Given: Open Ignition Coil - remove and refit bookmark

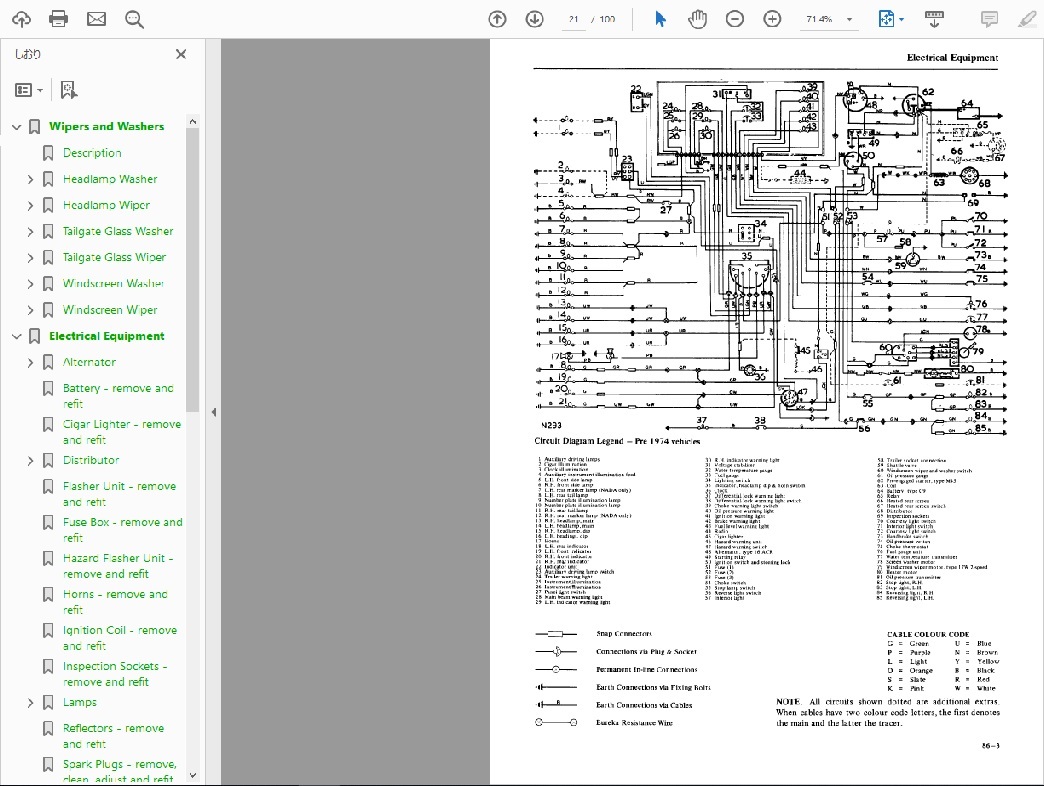Looking at the screenshot, I should pyautogui.click(x=120, y=638).
